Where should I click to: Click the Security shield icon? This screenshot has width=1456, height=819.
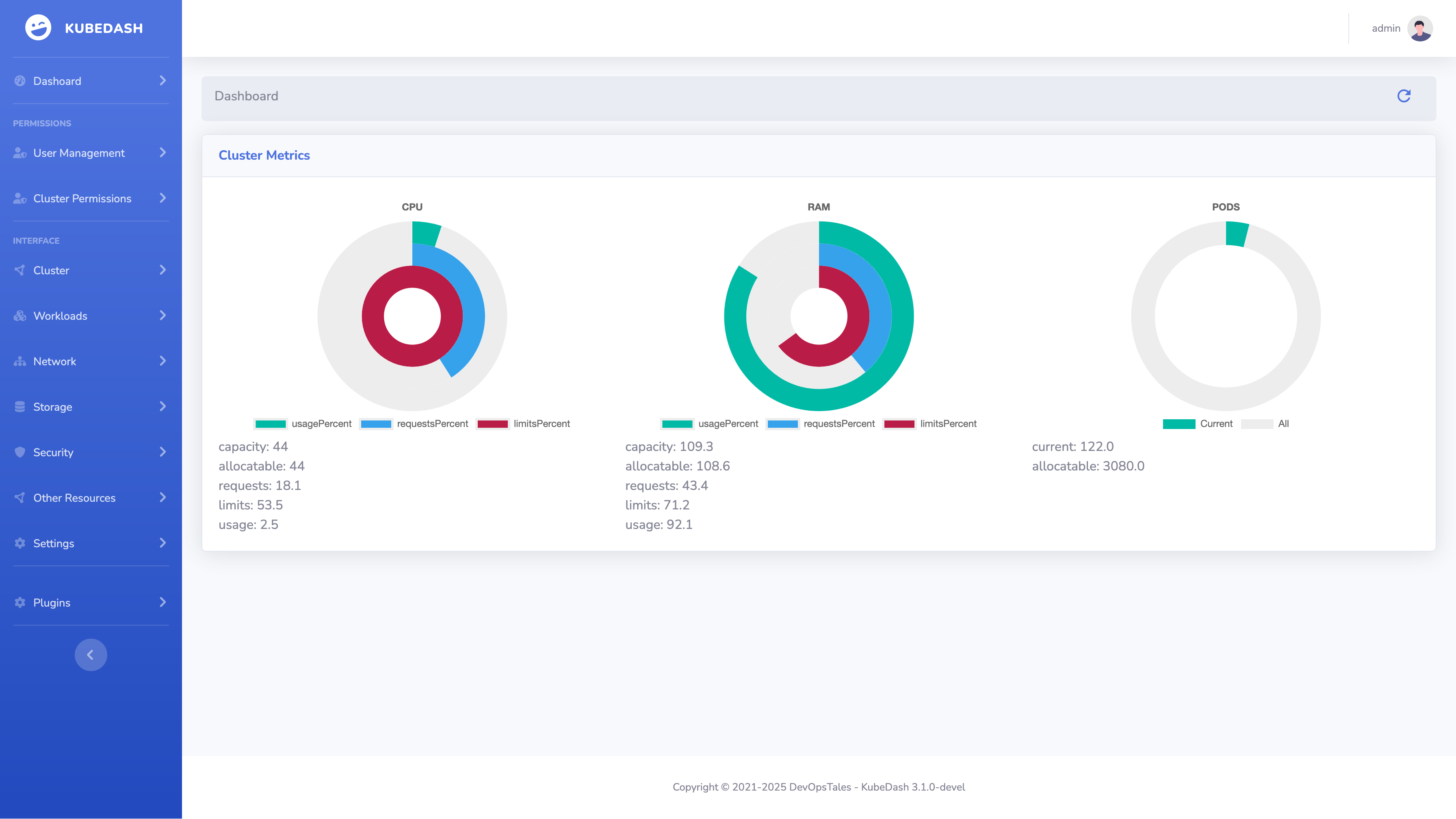[20, 452]
